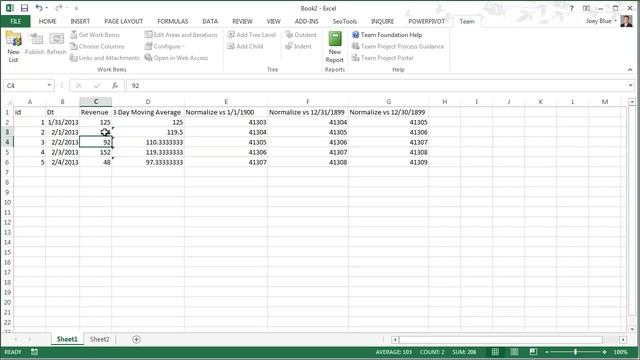
Task: Click Get Work Items
Action: click(x=95, y=35)
